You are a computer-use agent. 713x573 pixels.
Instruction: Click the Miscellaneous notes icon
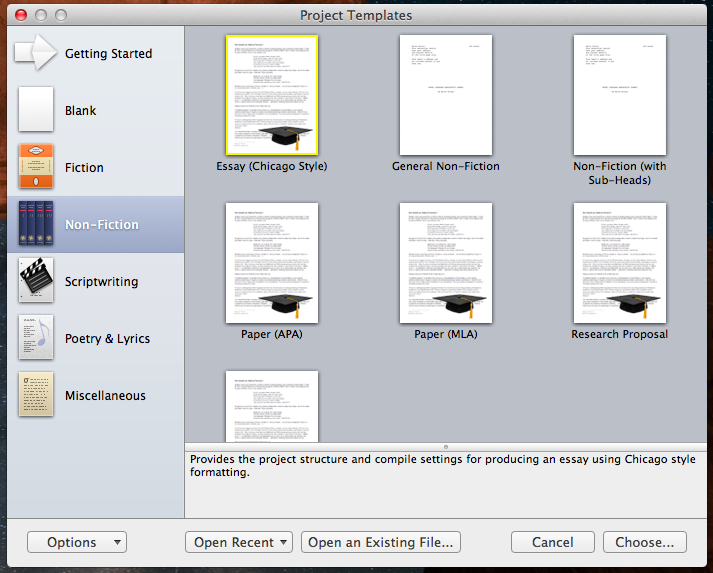[36, 395]
